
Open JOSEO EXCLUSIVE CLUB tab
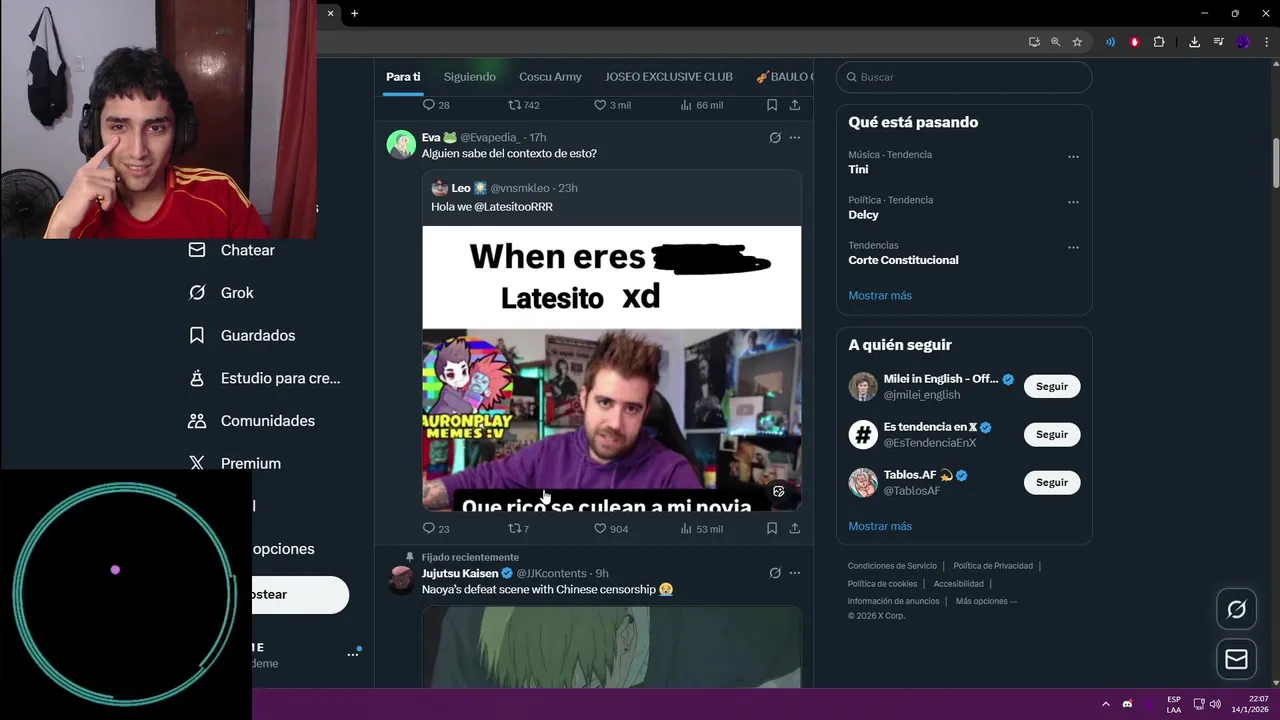pos(669,77)
